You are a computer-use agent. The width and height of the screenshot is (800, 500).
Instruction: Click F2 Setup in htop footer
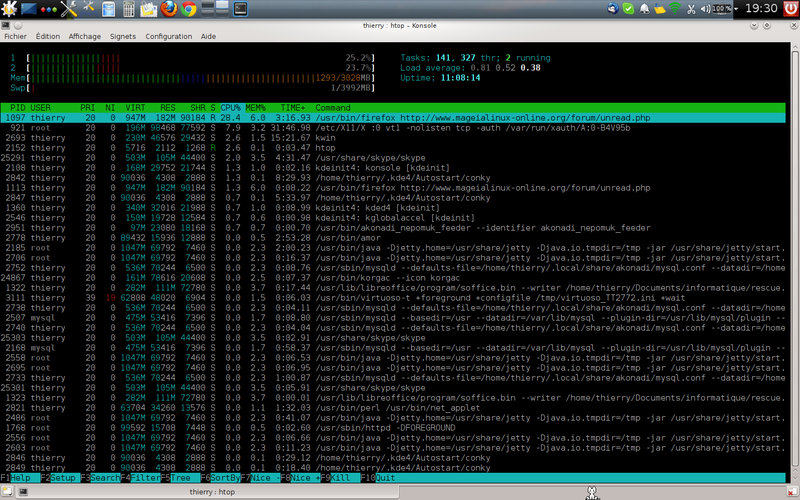(x=58, y=478)
